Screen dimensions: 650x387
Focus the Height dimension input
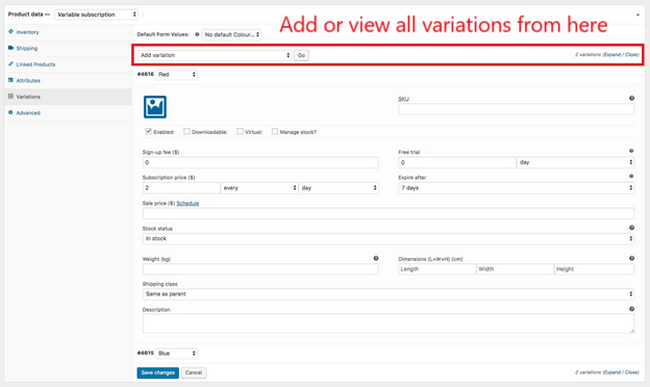tap(594, 269)
